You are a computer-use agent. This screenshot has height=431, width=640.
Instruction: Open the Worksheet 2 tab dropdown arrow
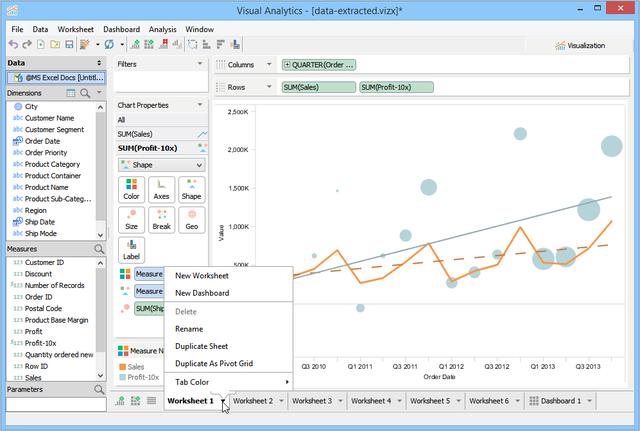[x=283, y=401]
